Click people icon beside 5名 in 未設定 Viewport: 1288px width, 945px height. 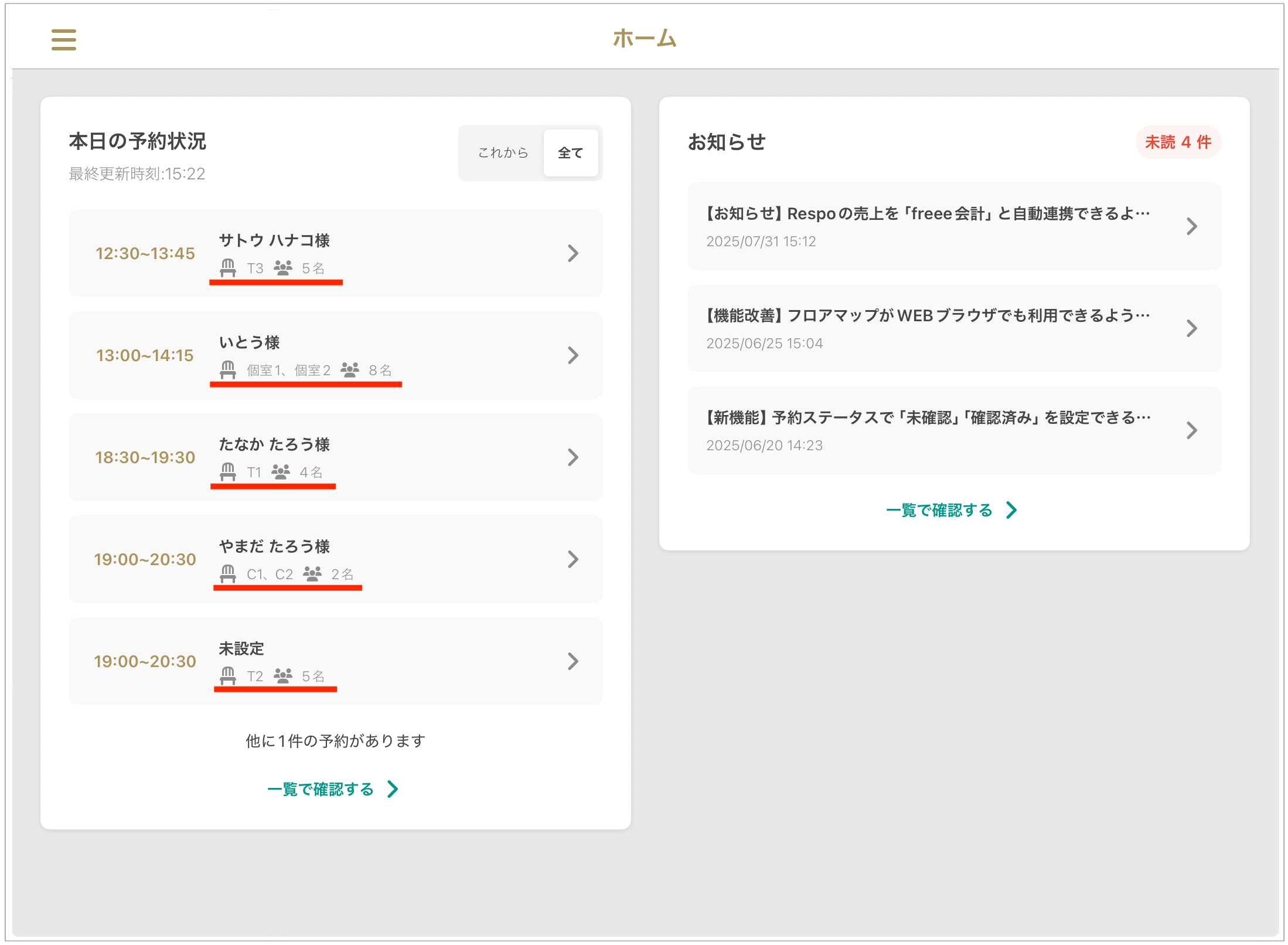coord(283,676)
